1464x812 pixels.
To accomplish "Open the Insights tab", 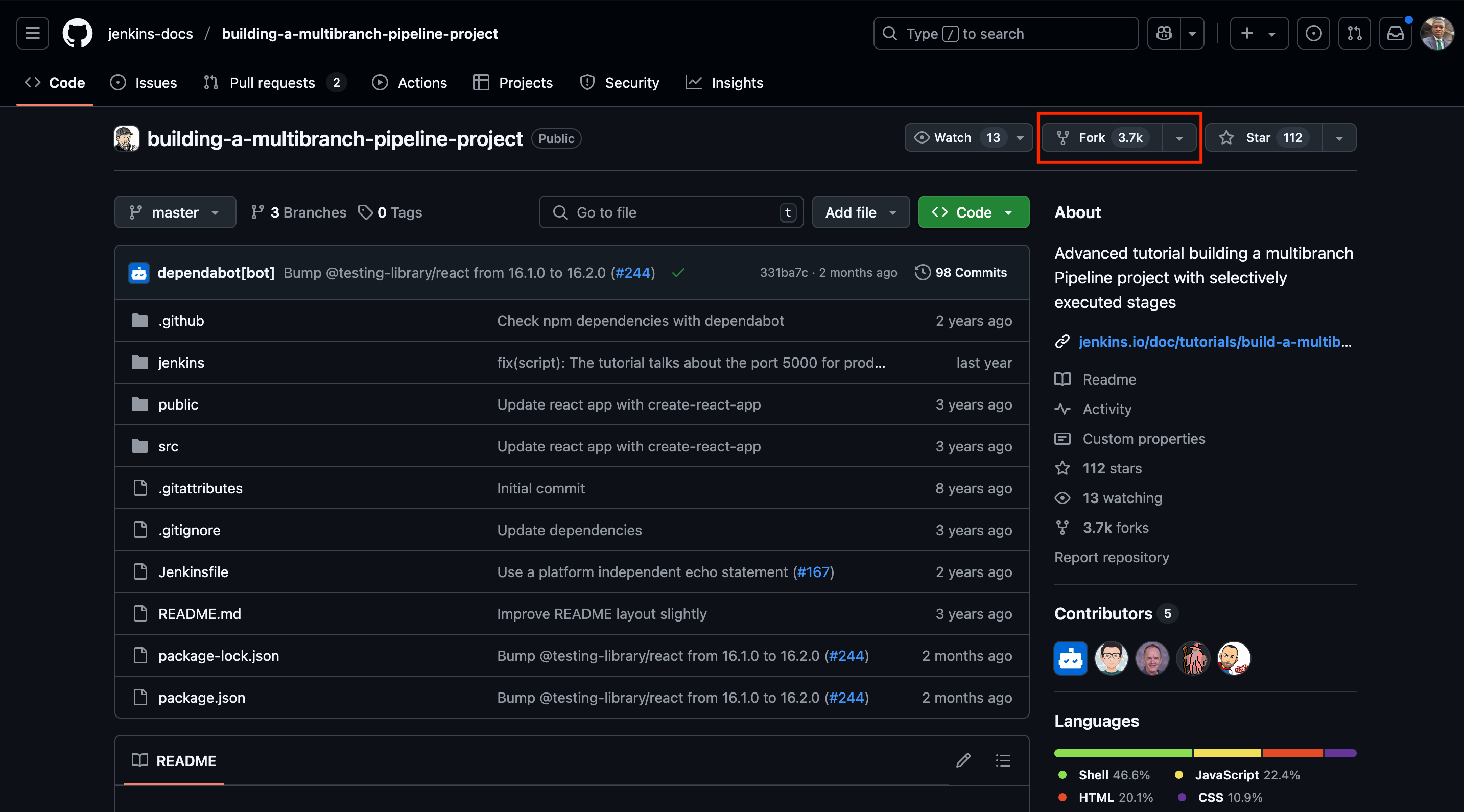I will 725,83.
